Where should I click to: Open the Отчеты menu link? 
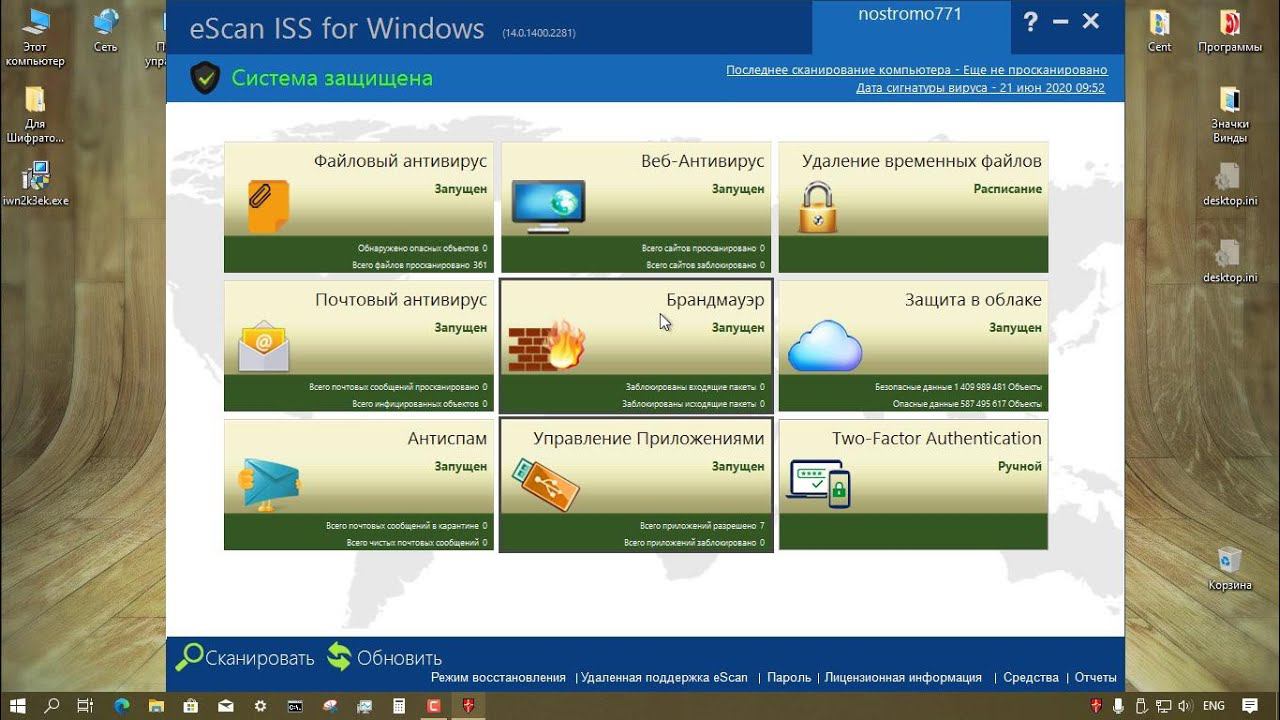[1096, 678]
